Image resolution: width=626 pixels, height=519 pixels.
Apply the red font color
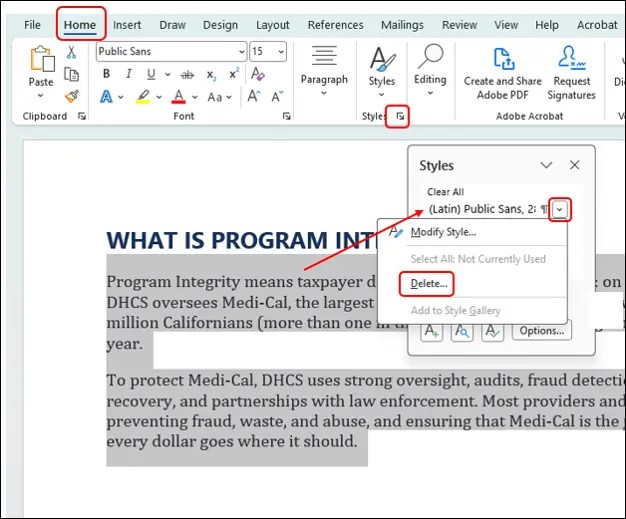[x=178, y=97]
